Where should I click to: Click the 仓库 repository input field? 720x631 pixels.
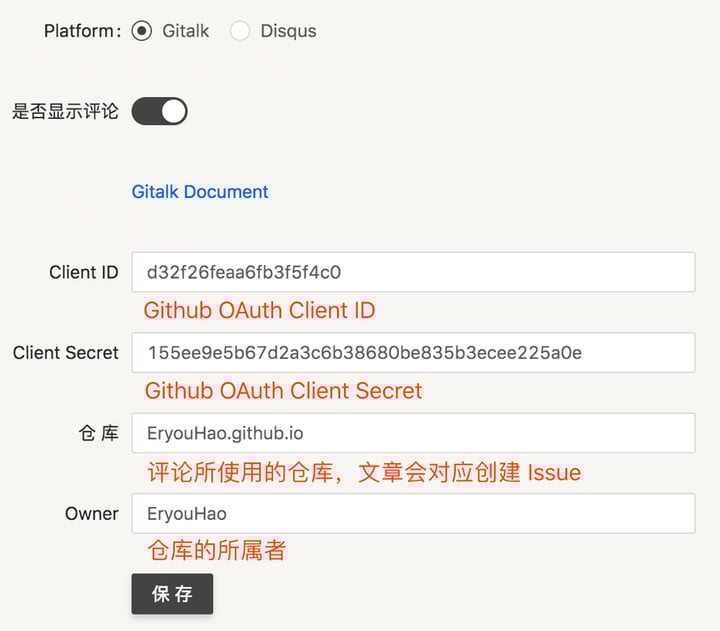click(x=413, y=433)
